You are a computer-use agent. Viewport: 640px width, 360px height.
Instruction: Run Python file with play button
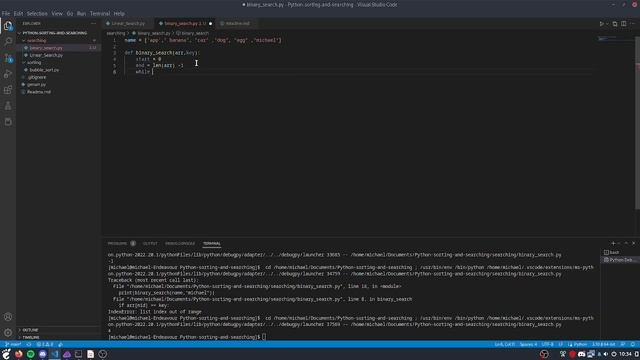click(601, 24)
